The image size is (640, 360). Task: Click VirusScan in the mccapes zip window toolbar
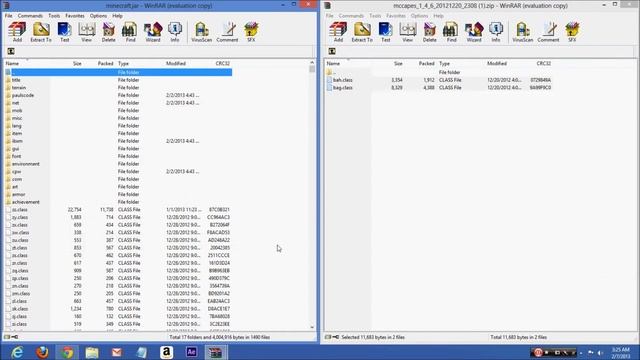[523, 32]
